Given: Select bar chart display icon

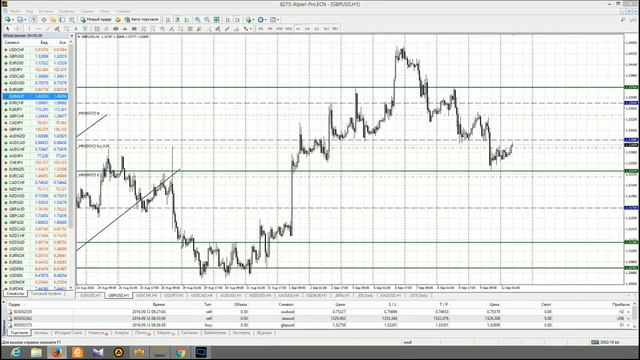Looking at the screenshot, I should [168, 19].
